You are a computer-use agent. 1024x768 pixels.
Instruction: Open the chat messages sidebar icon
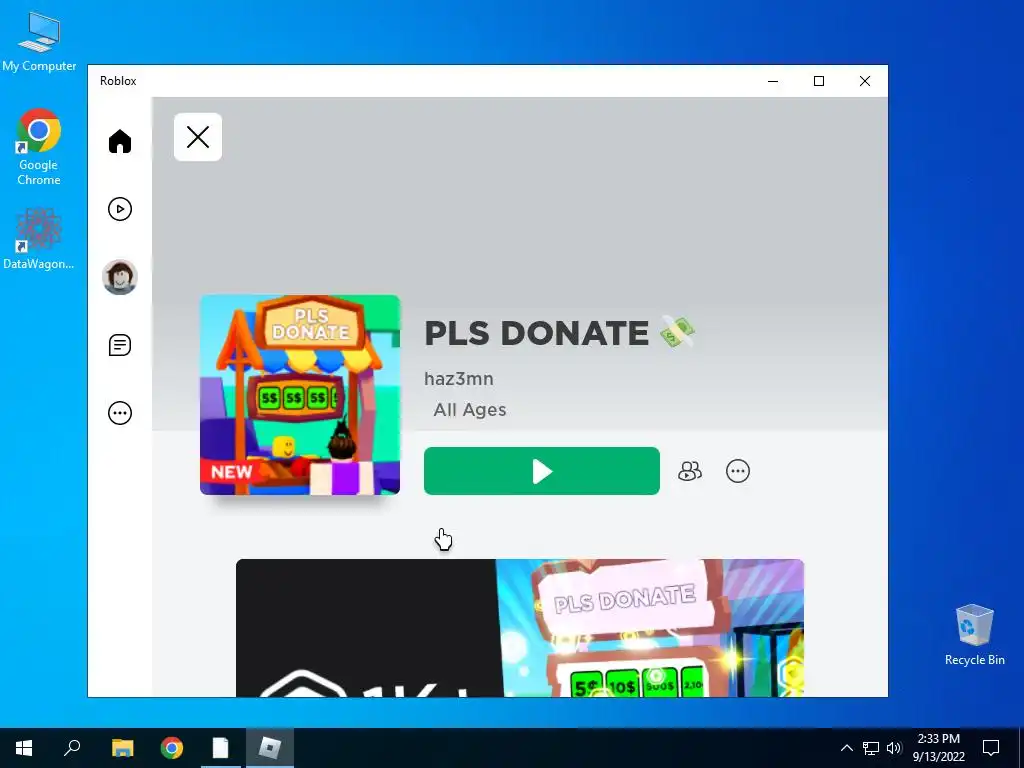(x=120, y=345)
